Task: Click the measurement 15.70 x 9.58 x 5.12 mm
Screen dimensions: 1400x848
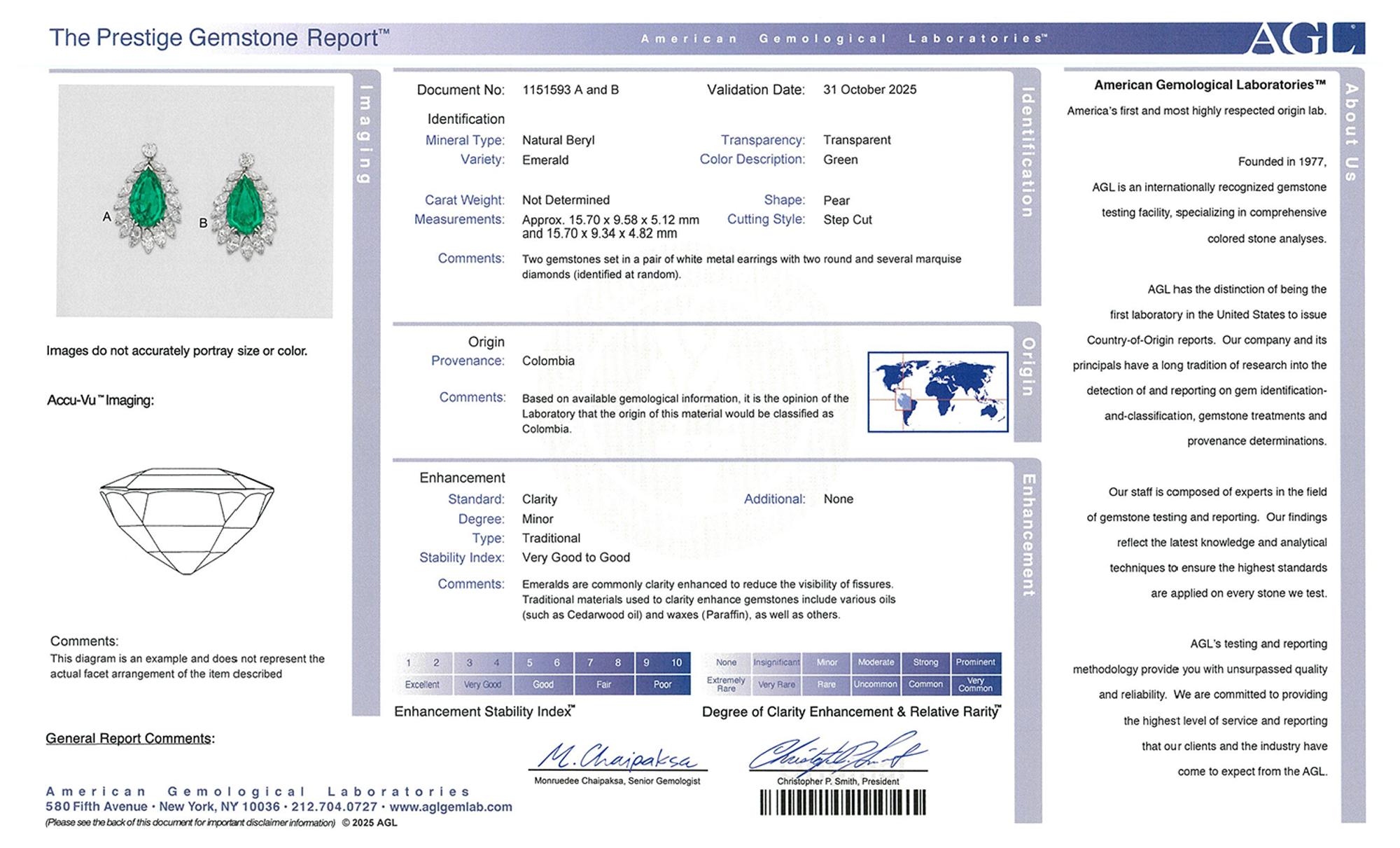Action: click(x=634, y=220)
